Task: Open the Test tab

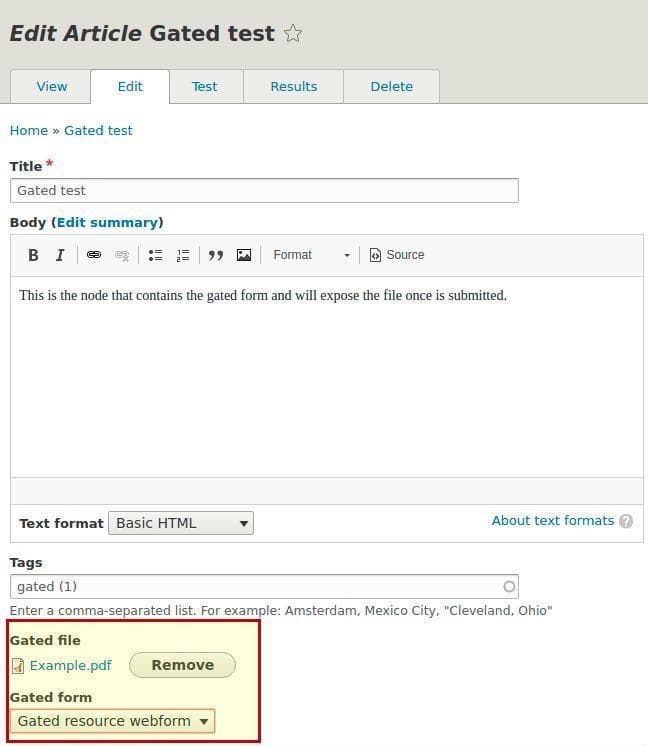Action: coord(205,87)
